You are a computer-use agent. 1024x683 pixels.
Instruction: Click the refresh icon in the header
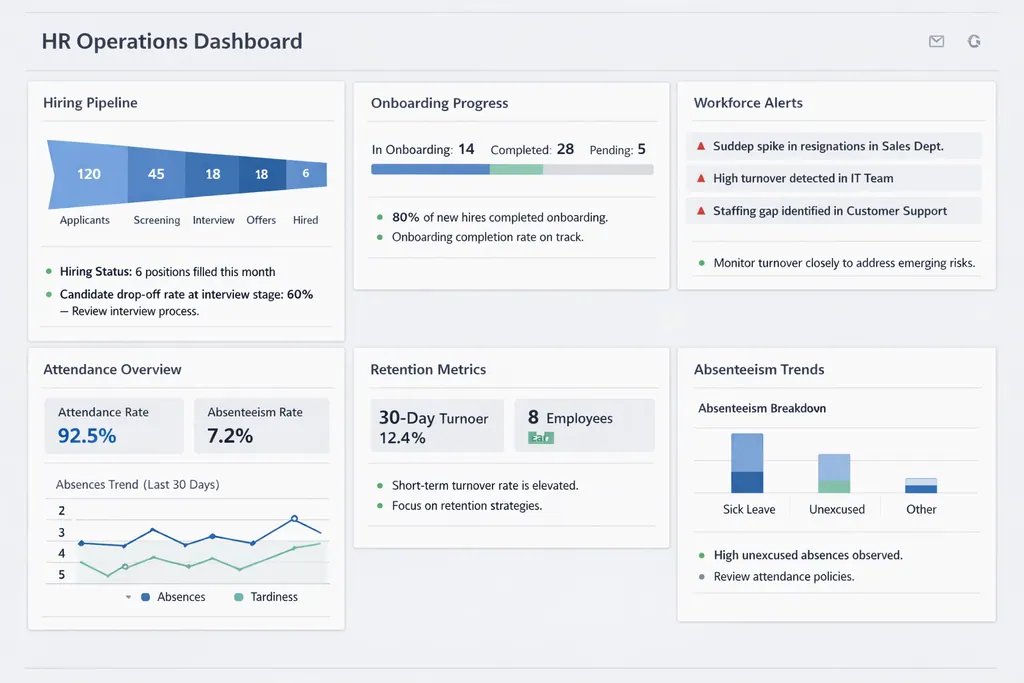[x=974, y=42]
